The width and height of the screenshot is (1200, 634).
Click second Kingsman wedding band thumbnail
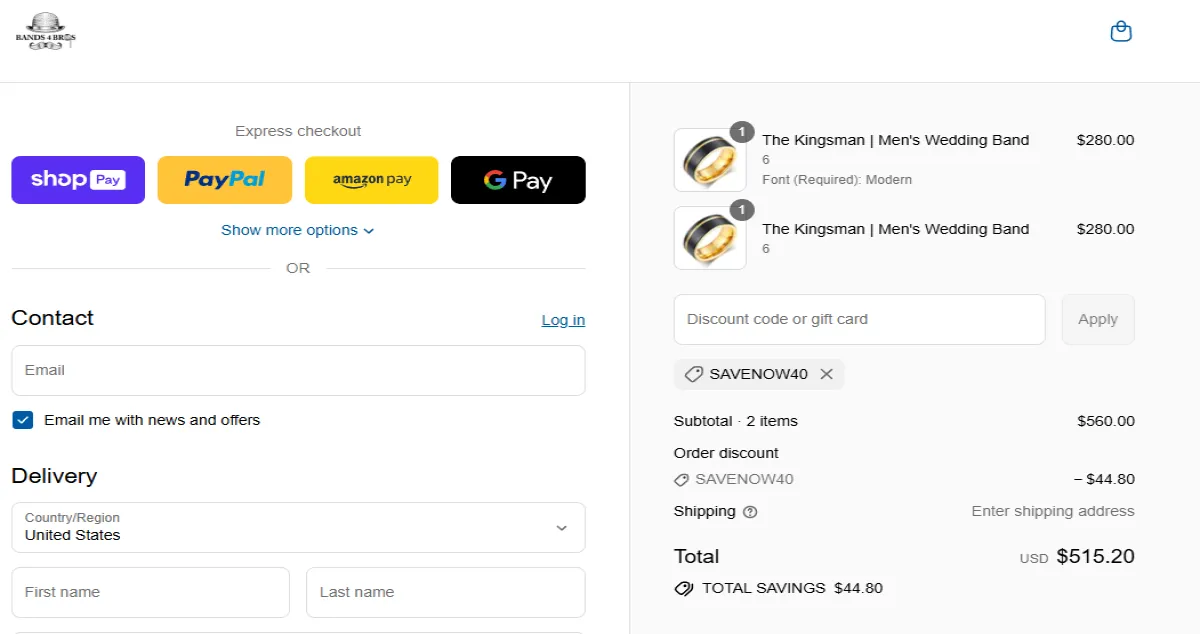tap(710, 238)
